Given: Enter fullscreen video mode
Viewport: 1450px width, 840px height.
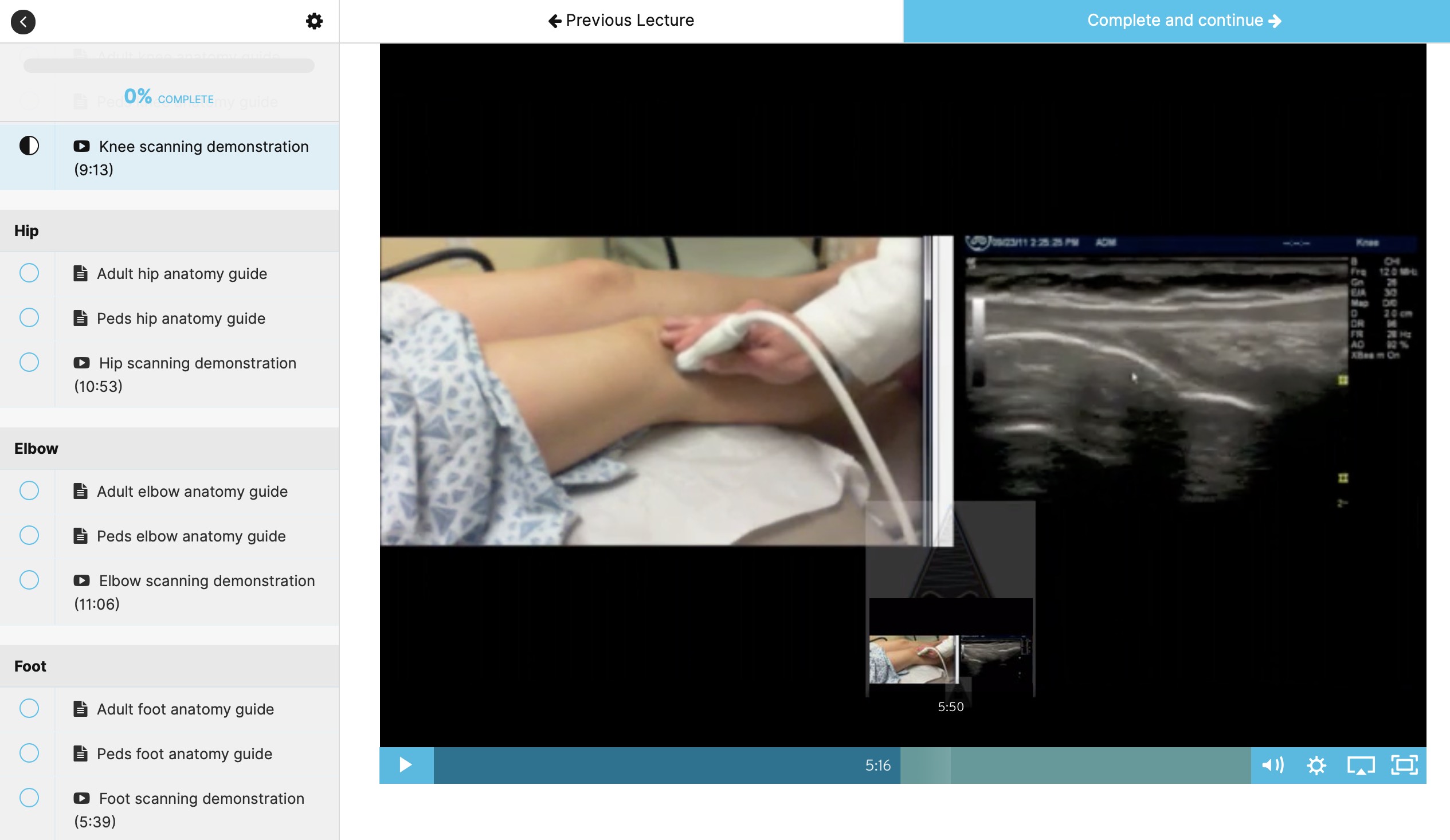Looking at the screenshot, I should 1404,765.
